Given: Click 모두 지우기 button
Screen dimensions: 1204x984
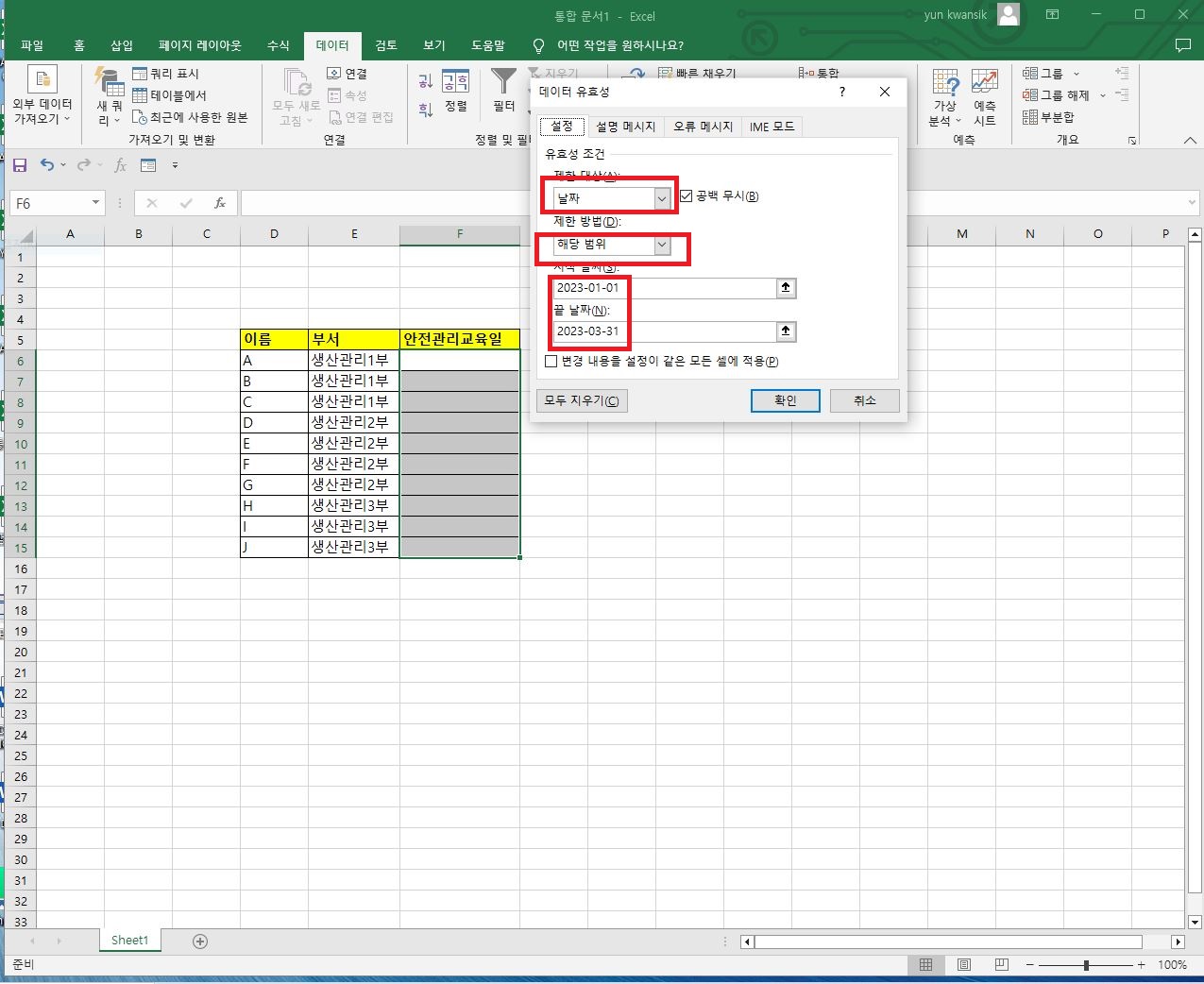Looking at the screenshot, I should (582, 400).
